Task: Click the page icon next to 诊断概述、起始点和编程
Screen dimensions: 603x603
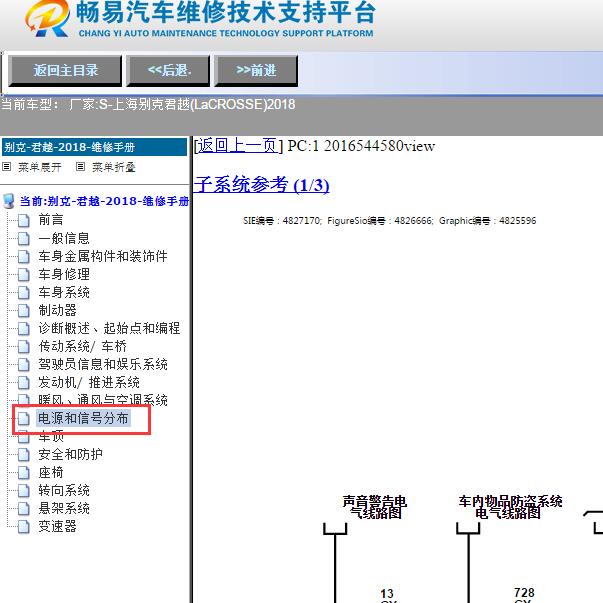Action: [x=23, y=328]
